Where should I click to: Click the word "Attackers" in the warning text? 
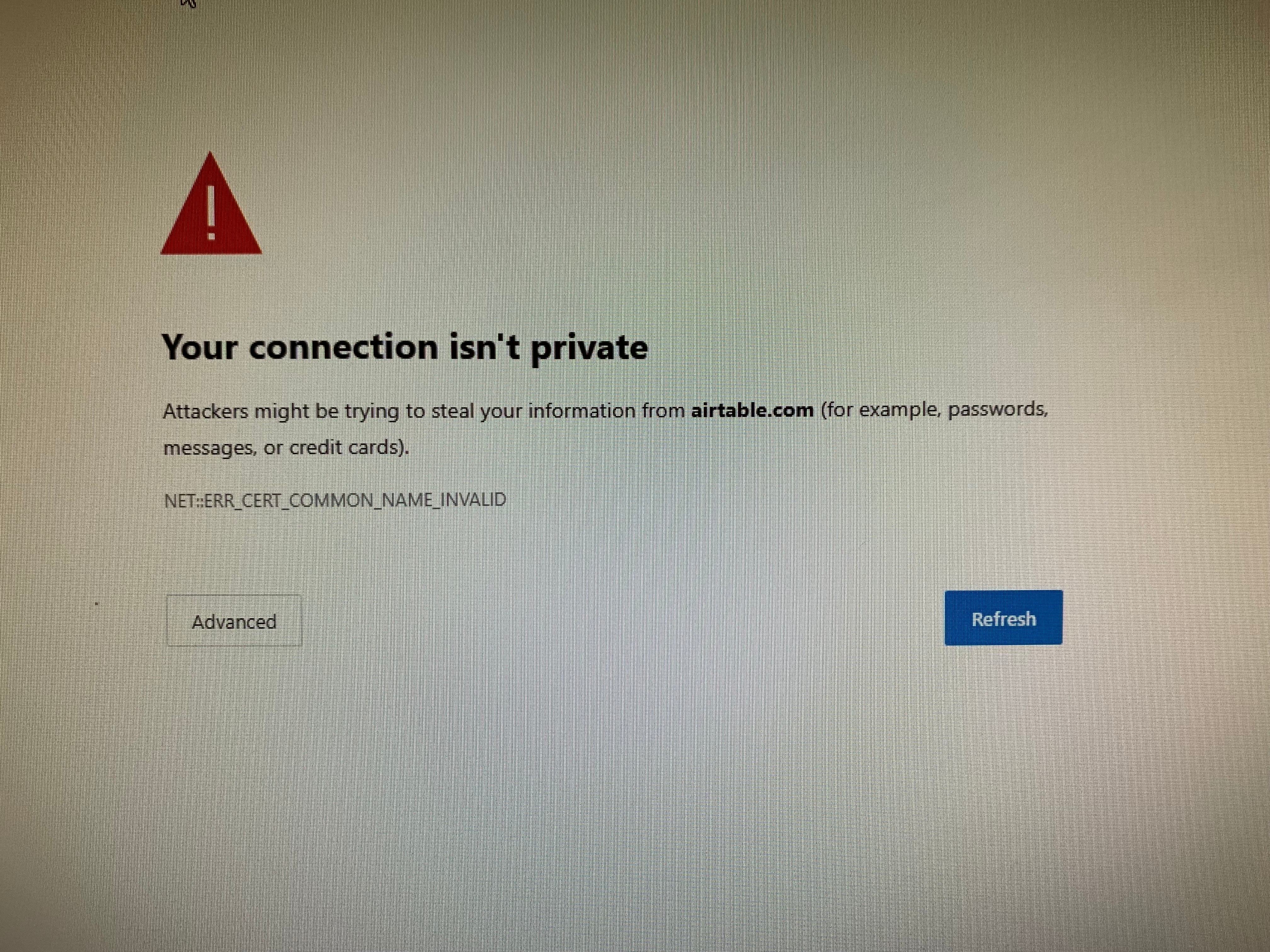206,411
